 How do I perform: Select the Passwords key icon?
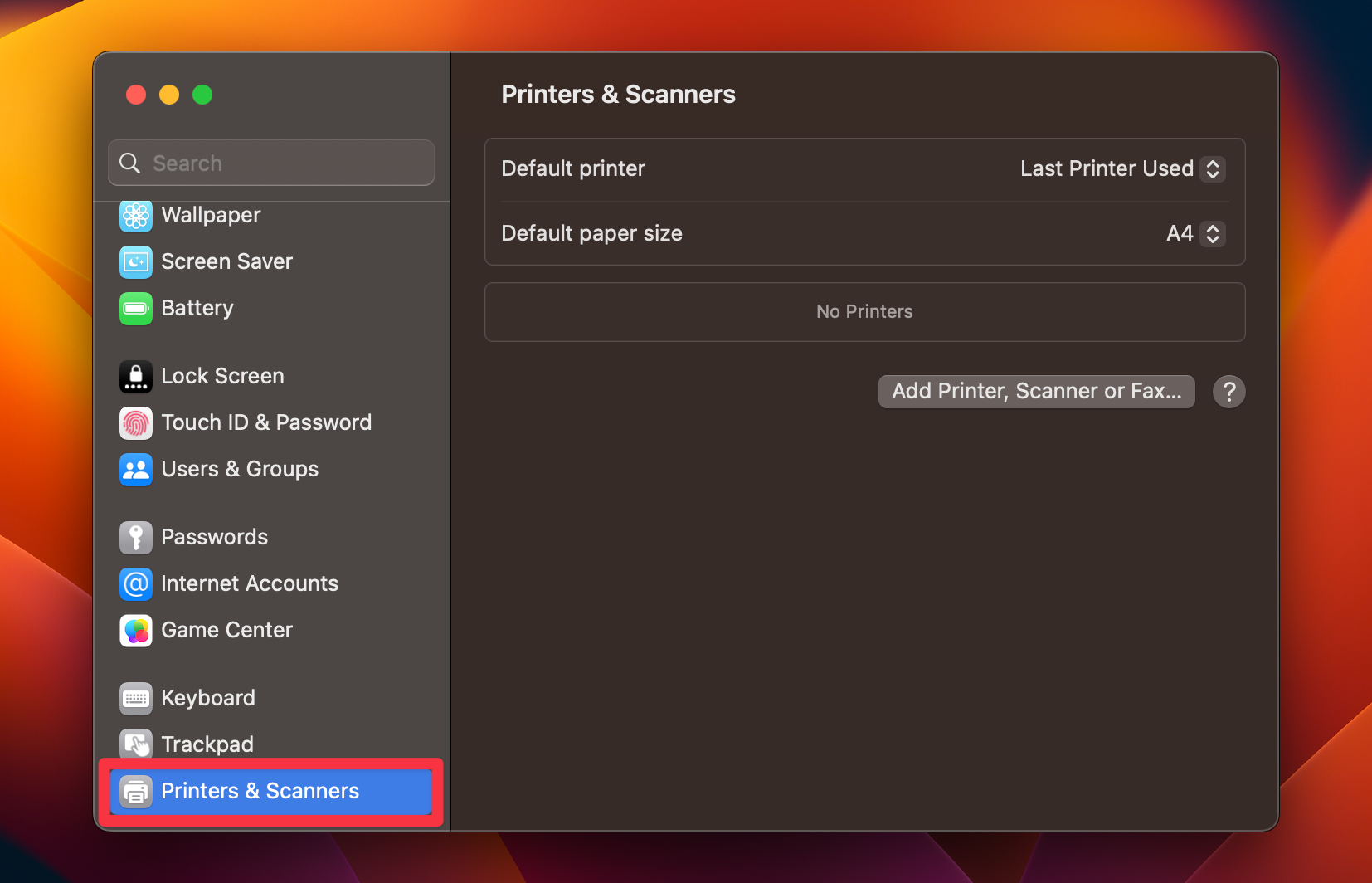point(135,537)
